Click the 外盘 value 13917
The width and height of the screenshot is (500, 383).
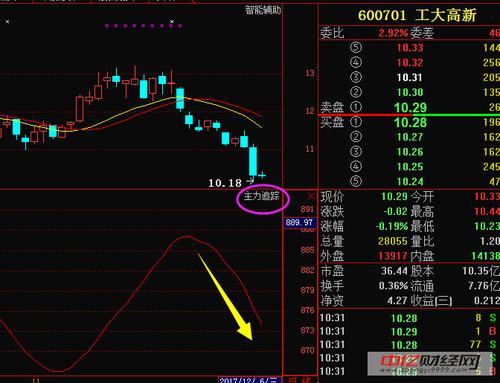click(393, 256)
